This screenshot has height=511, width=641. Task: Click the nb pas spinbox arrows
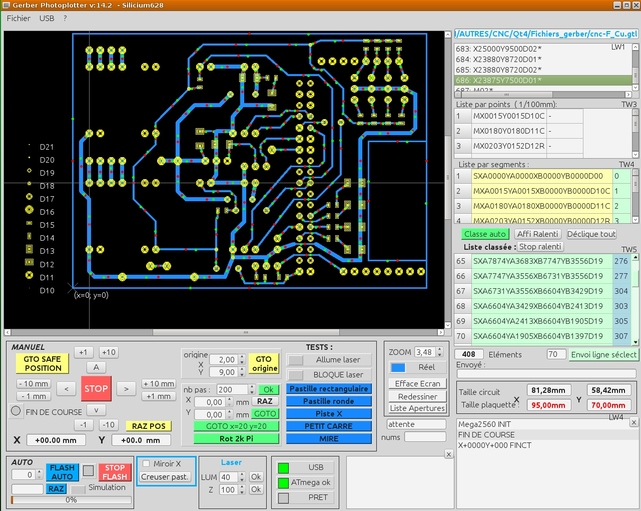(x=251, y=389)
